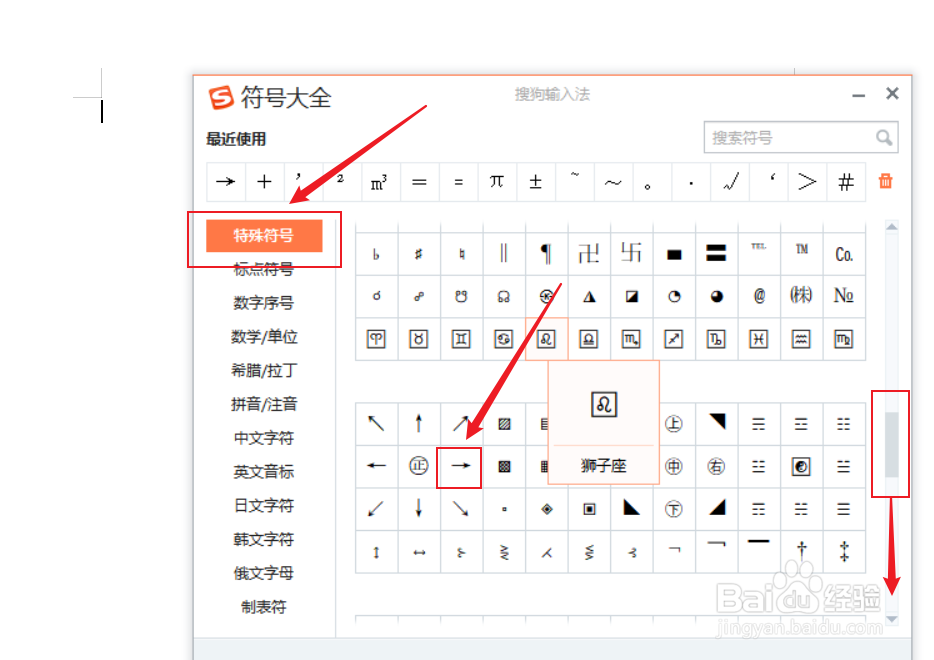Insert the recent tilde ～ symbol
This screenshot has width=934, height=660.
[613, 182]
